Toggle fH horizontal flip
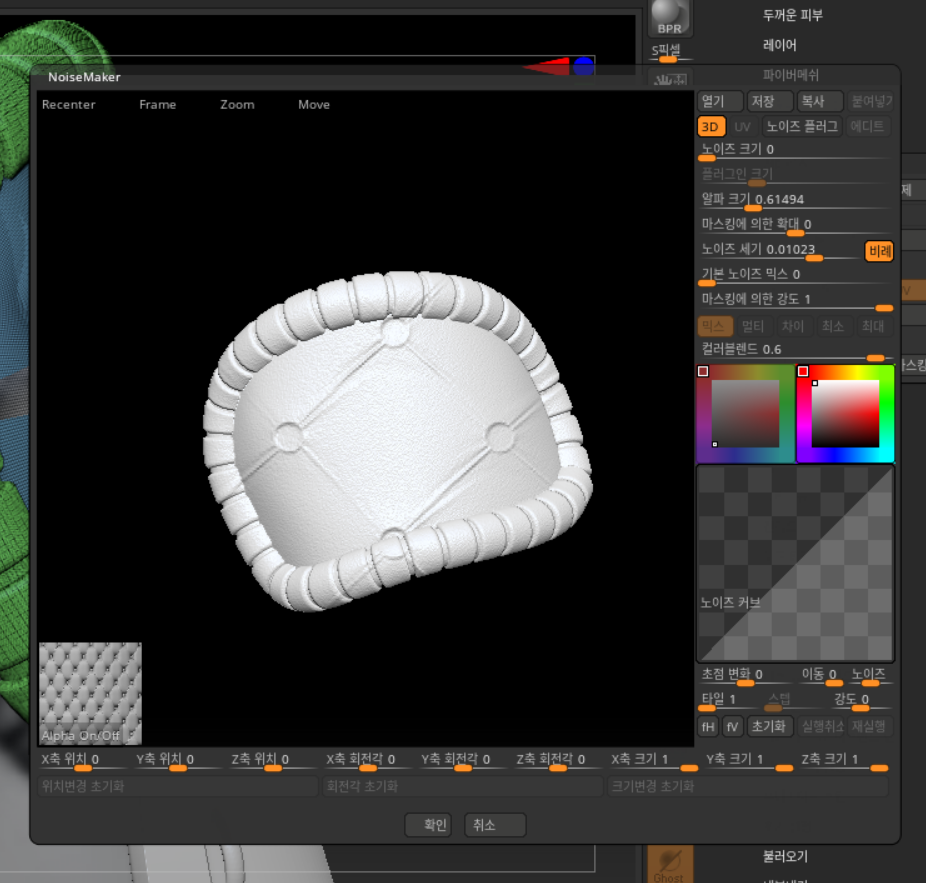 (x=708, y=726)
